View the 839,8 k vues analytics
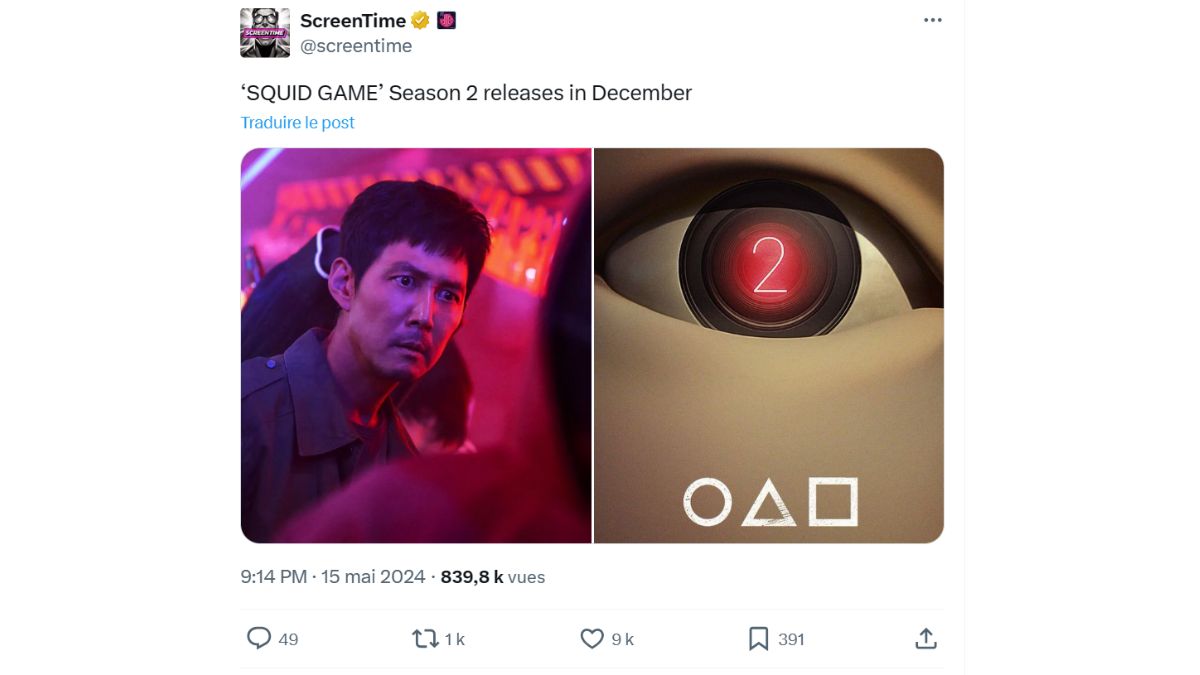1200x675 pixels. (x=491, y=577)
